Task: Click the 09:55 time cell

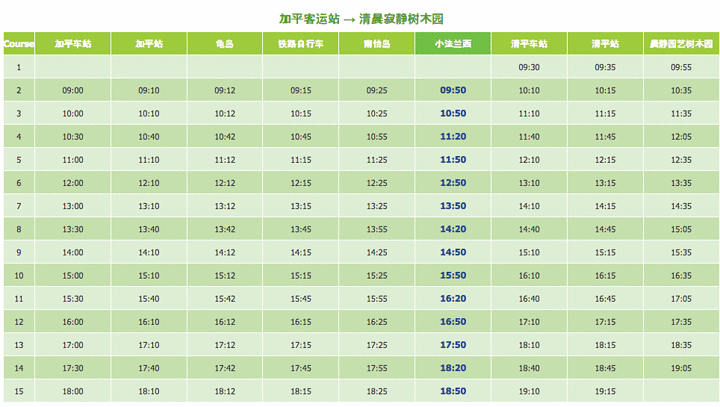Action: [681, 67]
